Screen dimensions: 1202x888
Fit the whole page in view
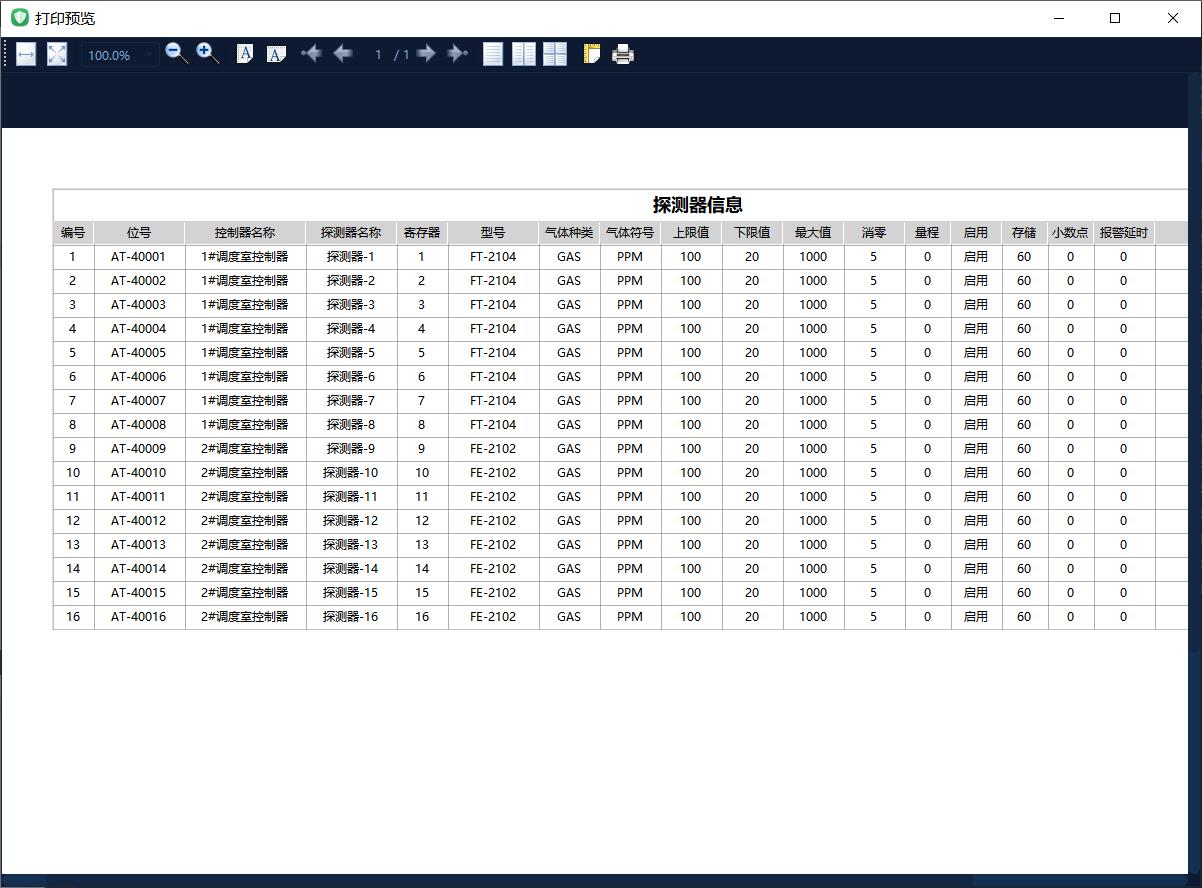coord(57,54)
